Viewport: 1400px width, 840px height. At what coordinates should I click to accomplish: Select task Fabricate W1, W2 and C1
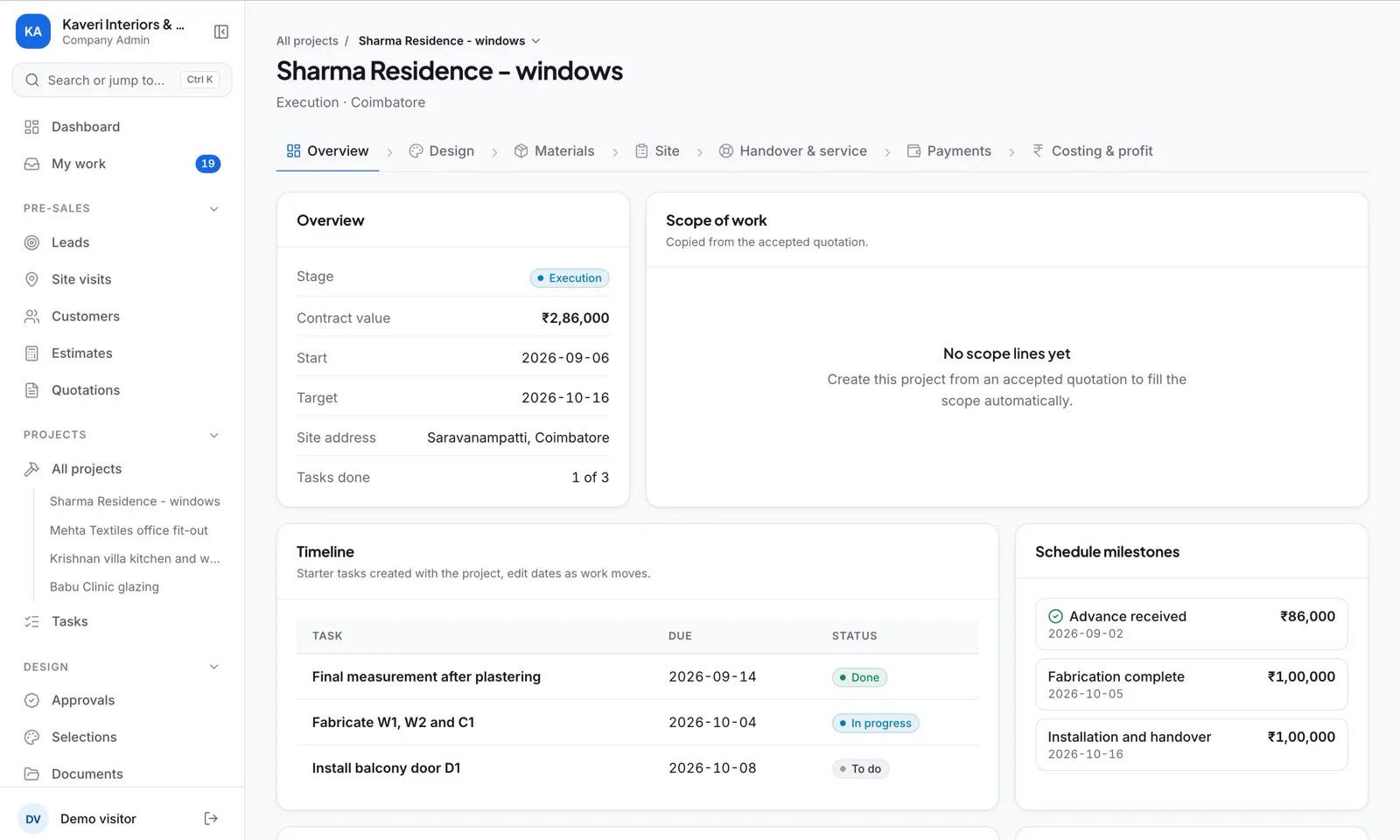(393, 722)
